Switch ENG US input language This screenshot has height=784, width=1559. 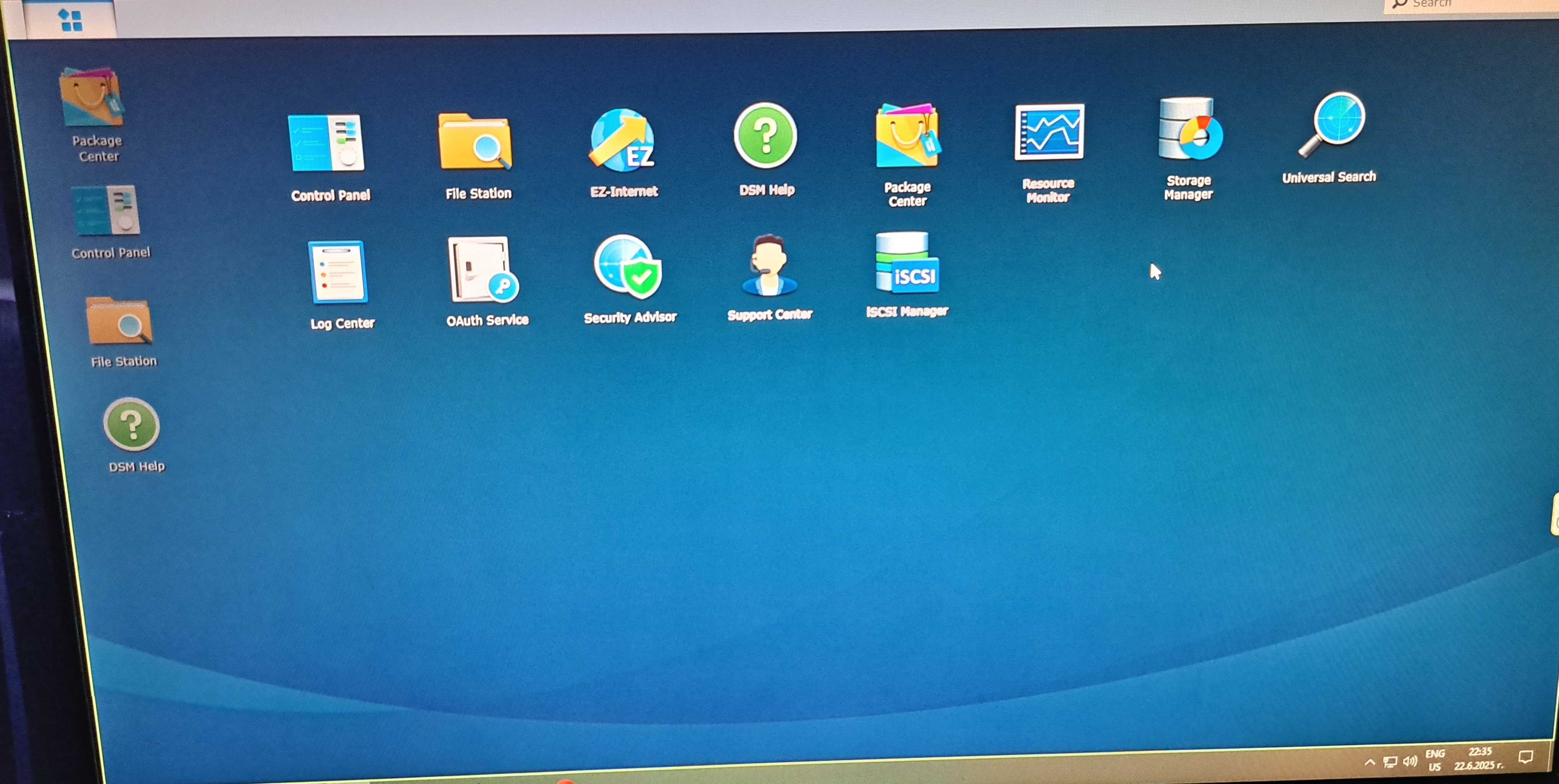pos(1435,760)
